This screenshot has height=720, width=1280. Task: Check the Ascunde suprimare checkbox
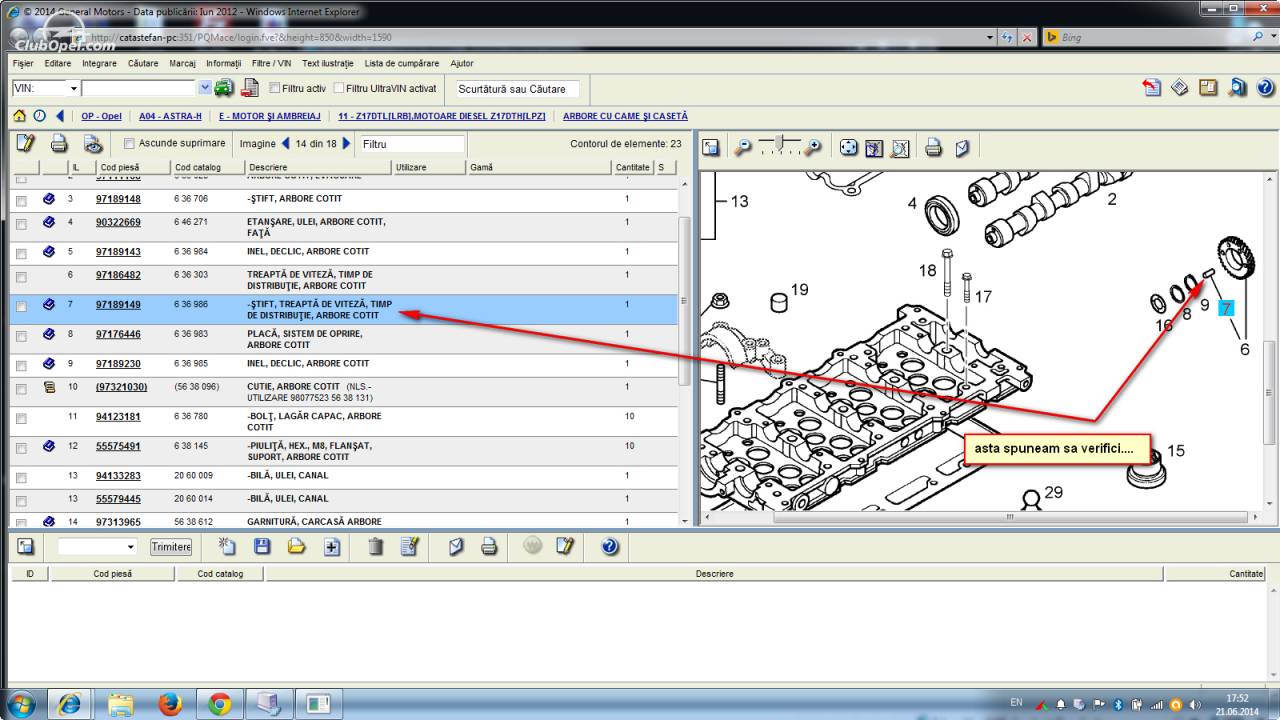pyautogui.click(x=129, y=144)
